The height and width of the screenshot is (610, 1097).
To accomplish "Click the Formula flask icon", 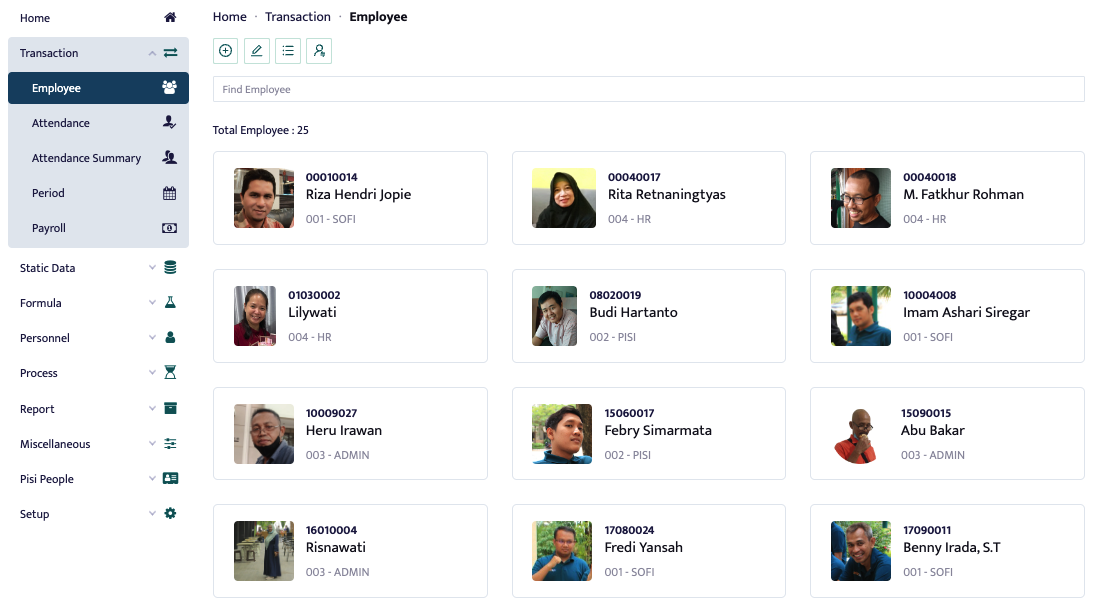I will (x=171, y=302).
